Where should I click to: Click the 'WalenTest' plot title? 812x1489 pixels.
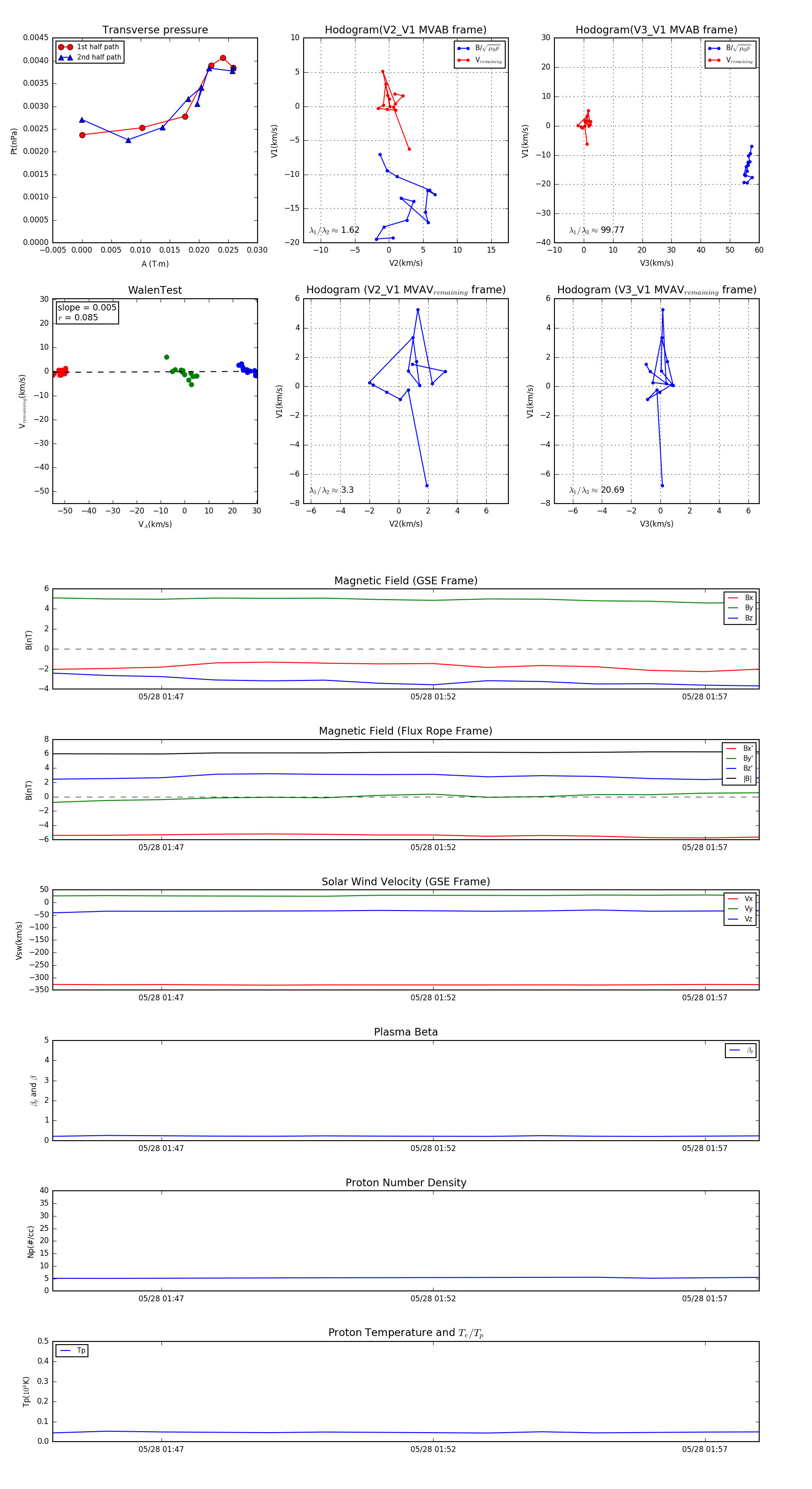click(x=155, y=290)
